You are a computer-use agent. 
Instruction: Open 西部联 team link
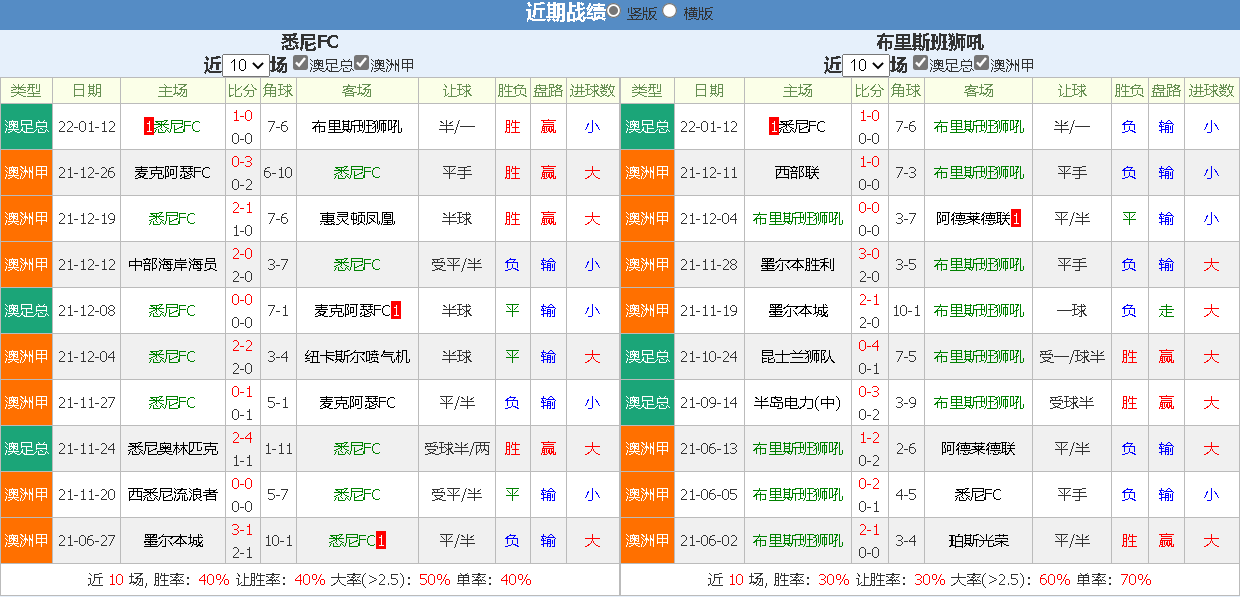pos(798,173)
